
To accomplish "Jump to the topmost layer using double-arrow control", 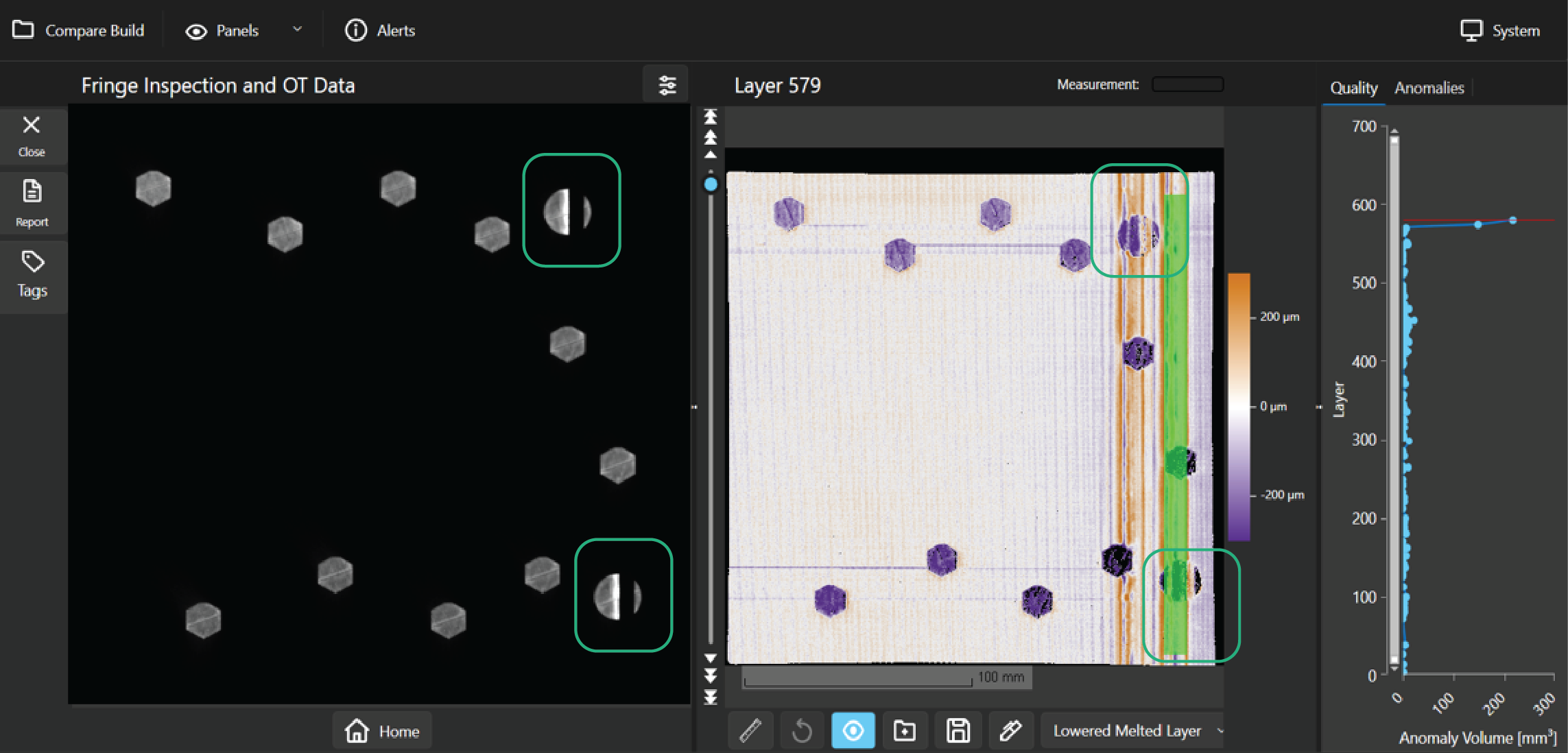I will pyautogui.click(x=710, y=118).
